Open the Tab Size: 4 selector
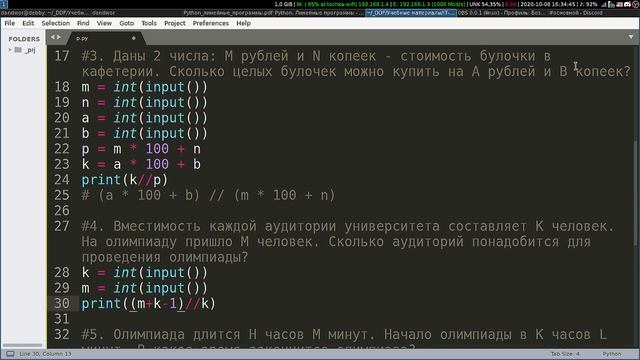640x360 pixels. [x=565, y=354]
